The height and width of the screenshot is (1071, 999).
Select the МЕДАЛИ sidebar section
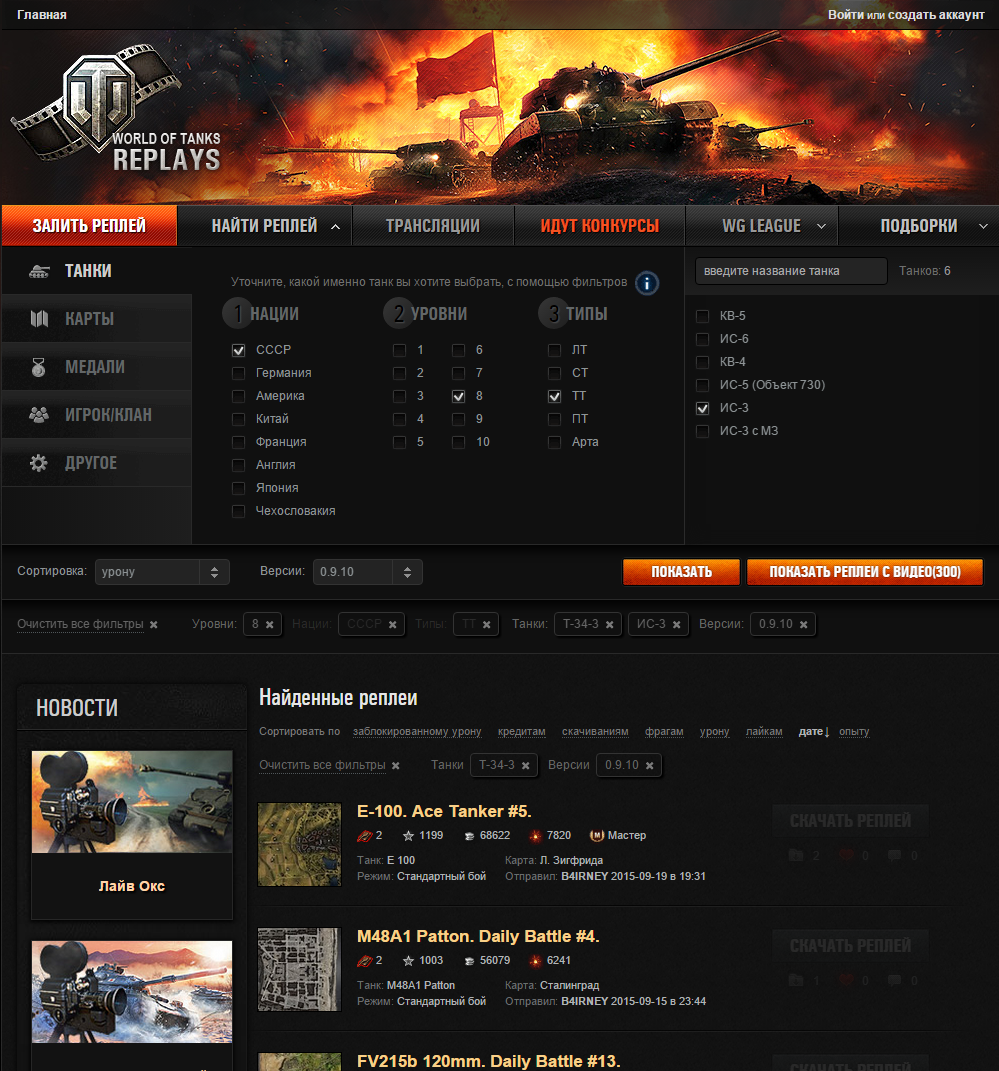tap(96, 367)
